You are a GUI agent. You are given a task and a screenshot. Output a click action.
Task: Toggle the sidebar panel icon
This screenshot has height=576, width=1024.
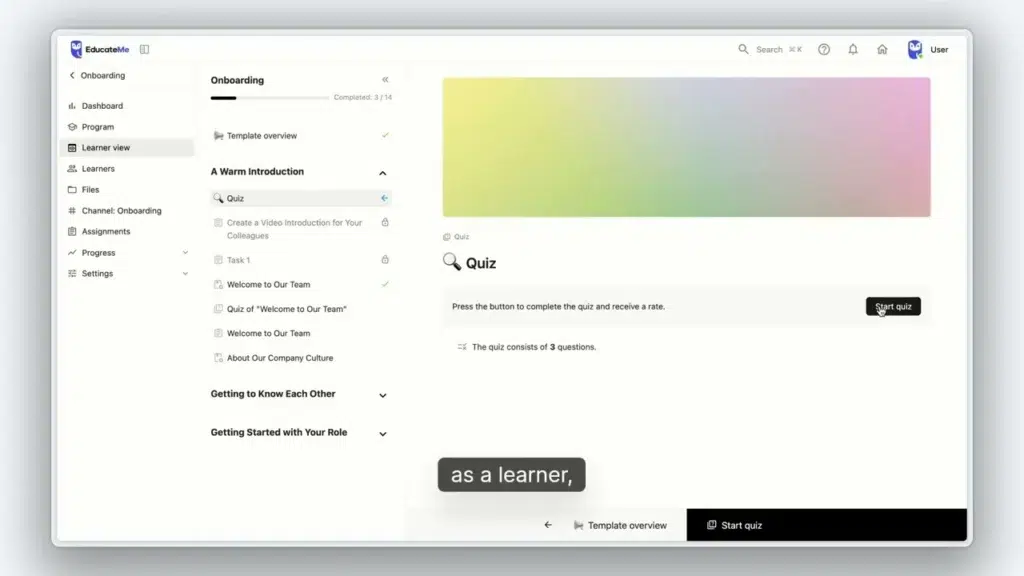(144, 49)
